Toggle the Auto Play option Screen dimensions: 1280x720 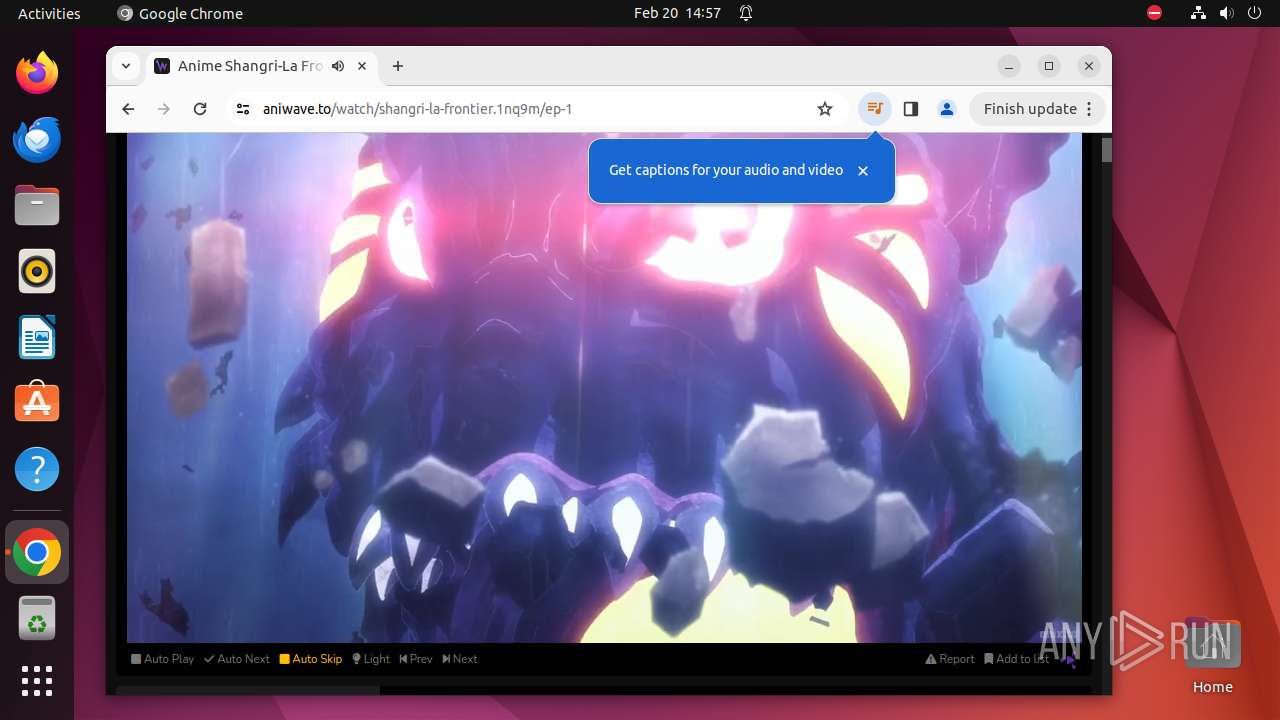click(x=163, y=659)
